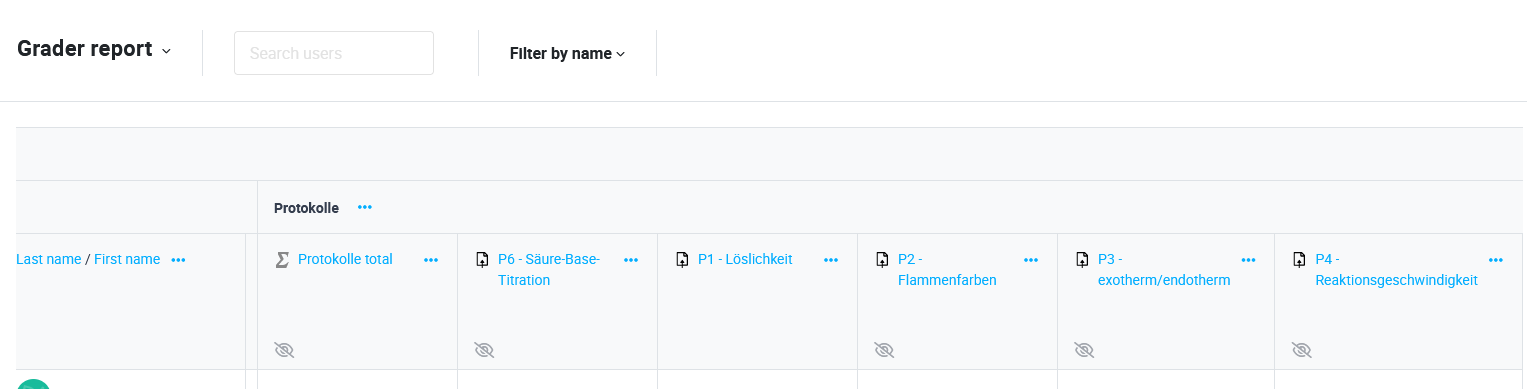Click hidden eye icon under P6 Säure-Base-Titration

coord(484,350)
